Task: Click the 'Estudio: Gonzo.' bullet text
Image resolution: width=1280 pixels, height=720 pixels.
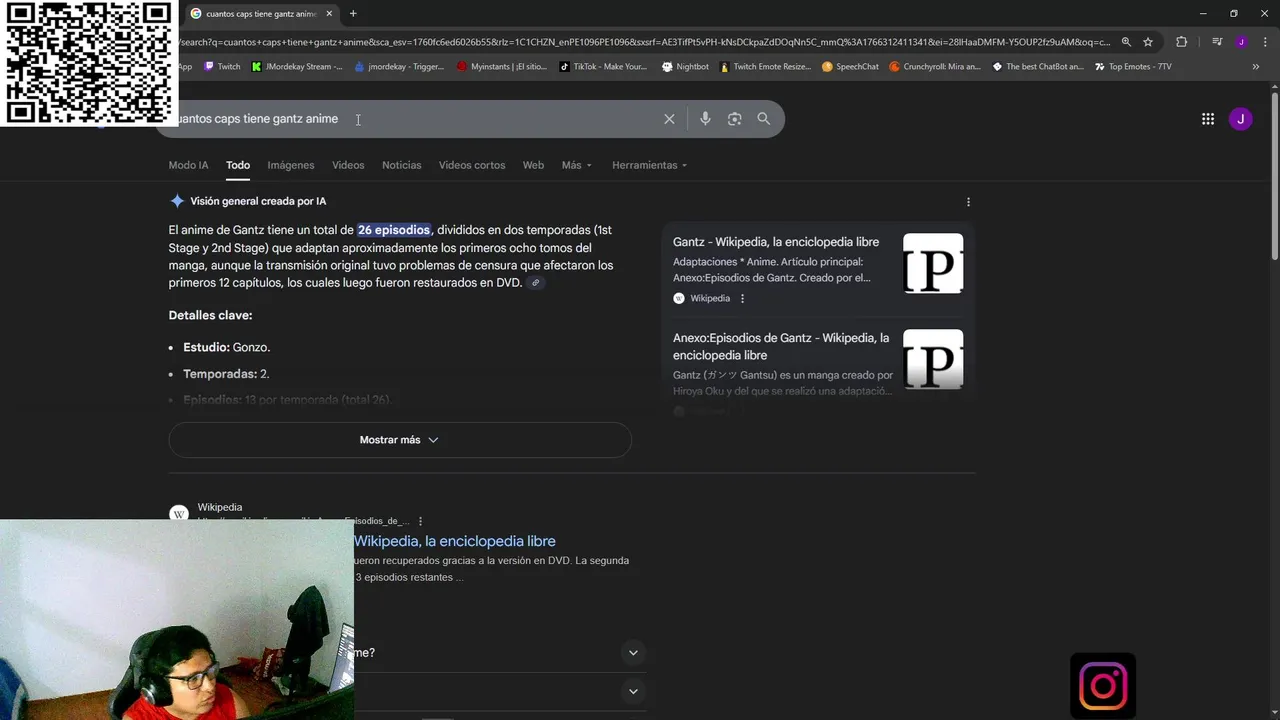Action: [227, 347]
